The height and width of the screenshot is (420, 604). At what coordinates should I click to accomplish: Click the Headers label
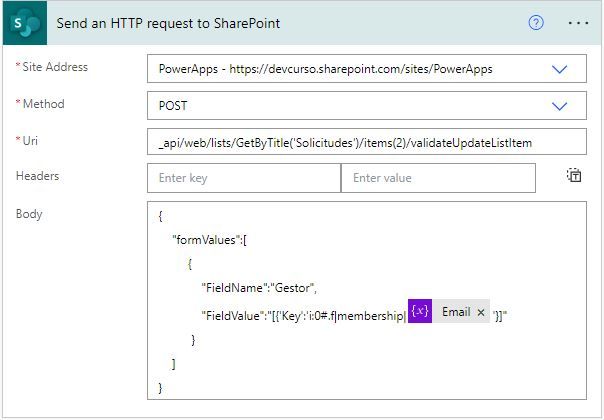tap(37, 176)
